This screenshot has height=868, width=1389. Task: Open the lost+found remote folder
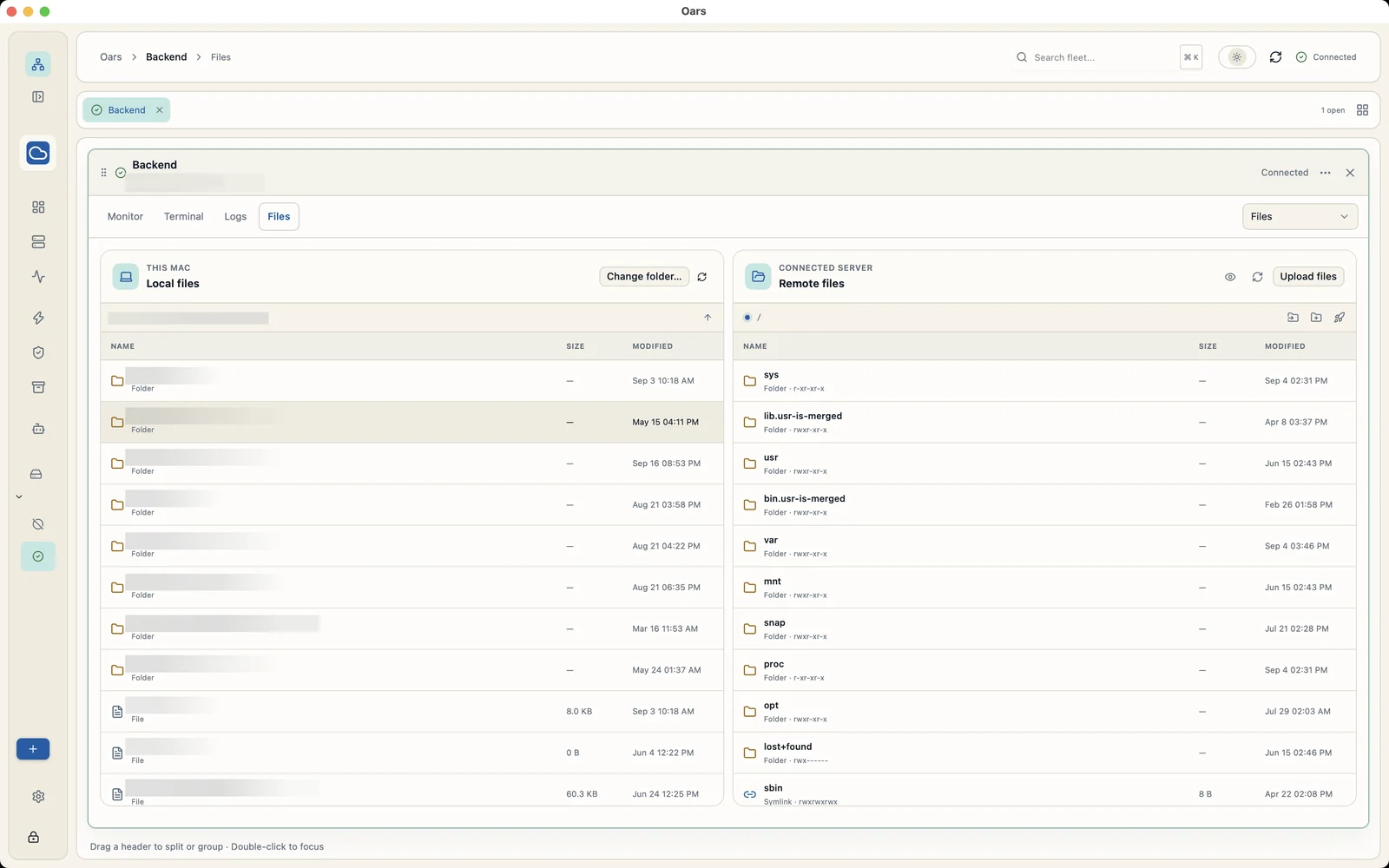click(1044, 753)
